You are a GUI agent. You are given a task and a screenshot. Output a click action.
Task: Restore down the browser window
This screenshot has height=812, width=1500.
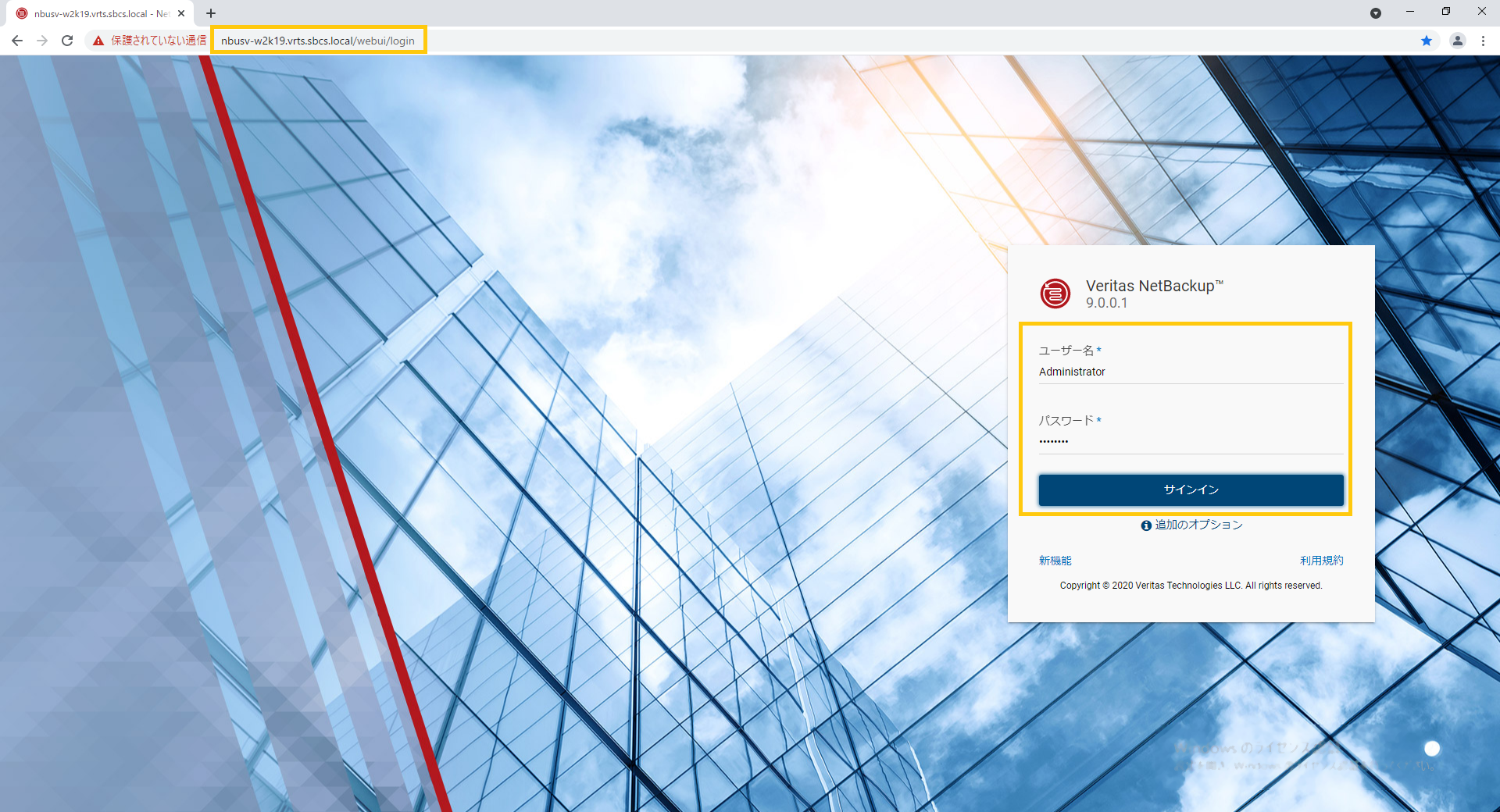pos(1446,12)
